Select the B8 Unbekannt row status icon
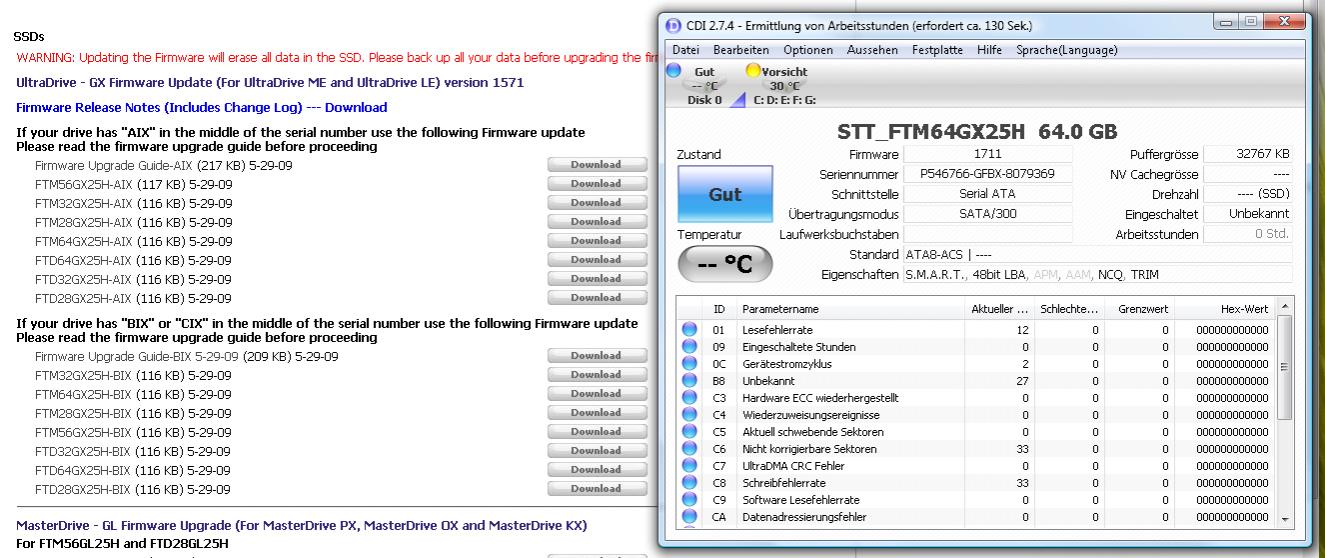Screen dimensions: 1325x558 pyautogui.click(x=689, y=380)
